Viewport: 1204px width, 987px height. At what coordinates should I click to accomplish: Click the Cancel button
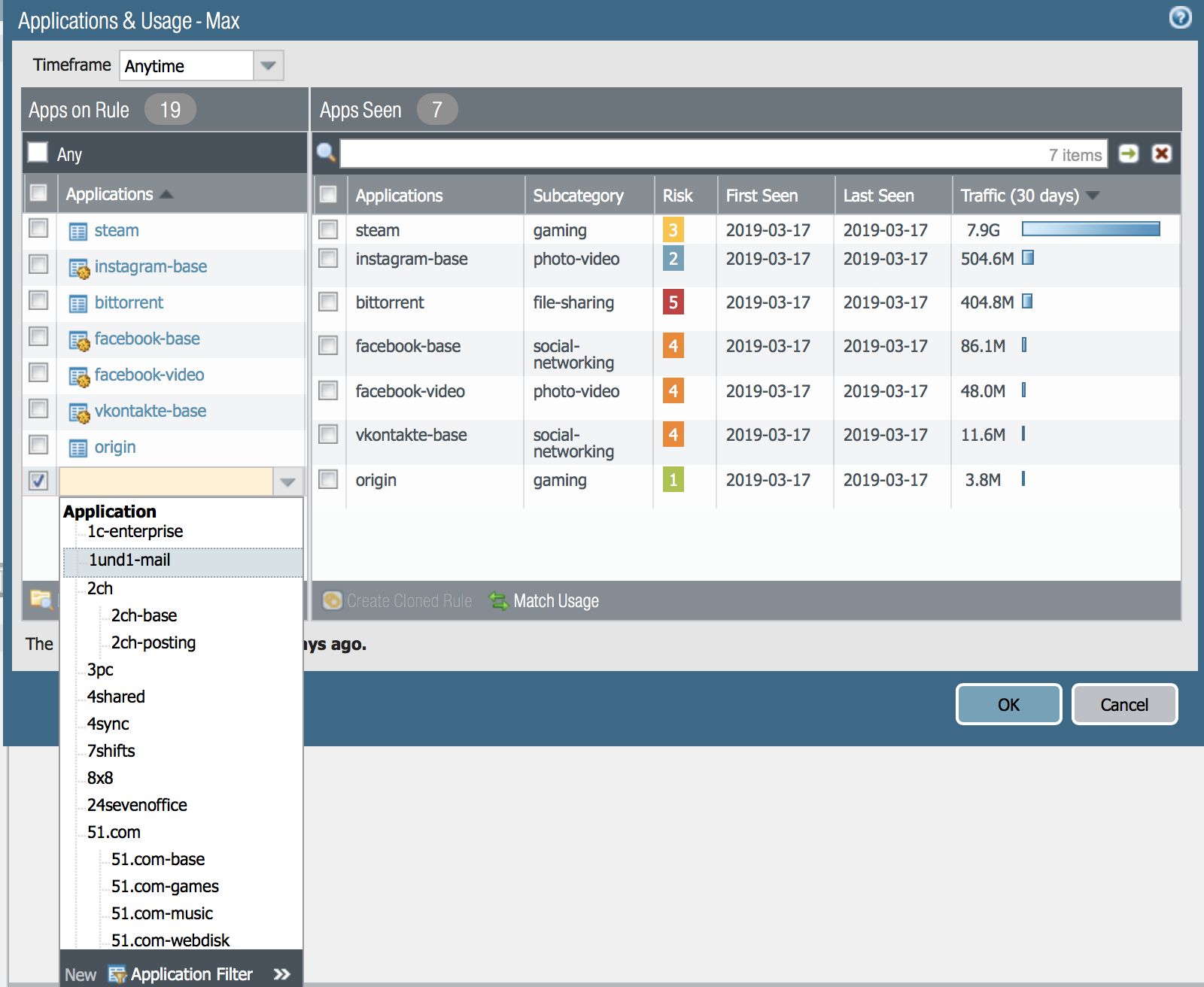[x=1124, y=704]
